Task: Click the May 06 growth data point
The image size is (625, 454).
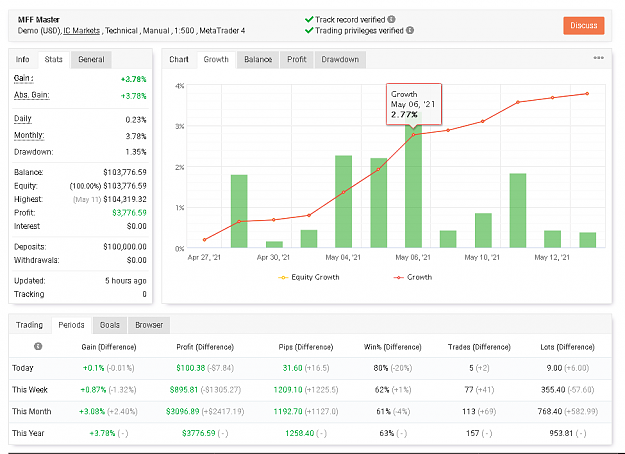Action: (x=413, y=134)
